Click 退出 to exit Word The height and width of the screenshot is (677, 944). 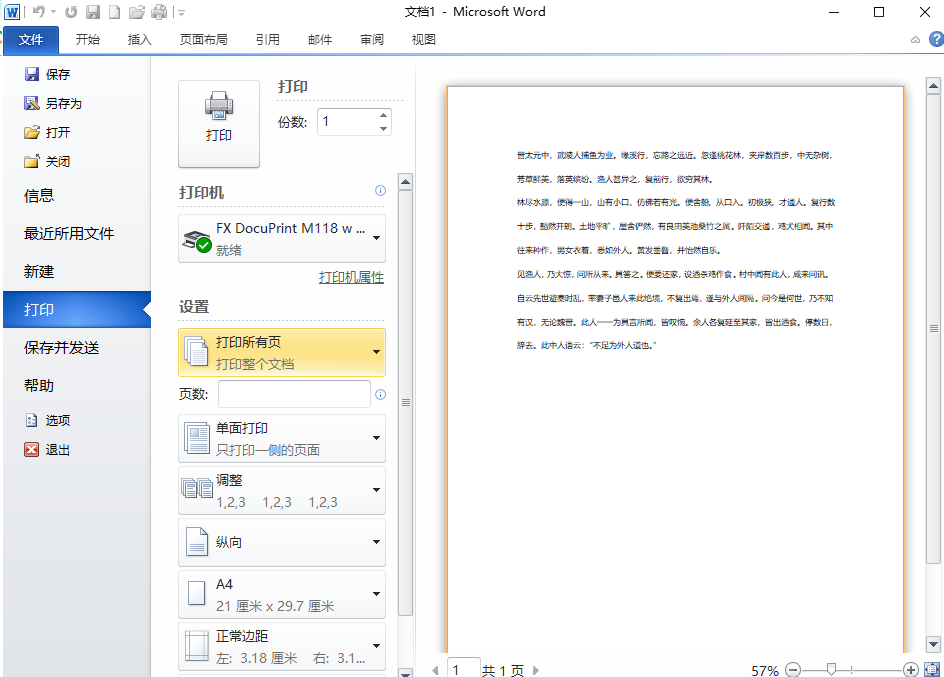(x=48, y=450)
